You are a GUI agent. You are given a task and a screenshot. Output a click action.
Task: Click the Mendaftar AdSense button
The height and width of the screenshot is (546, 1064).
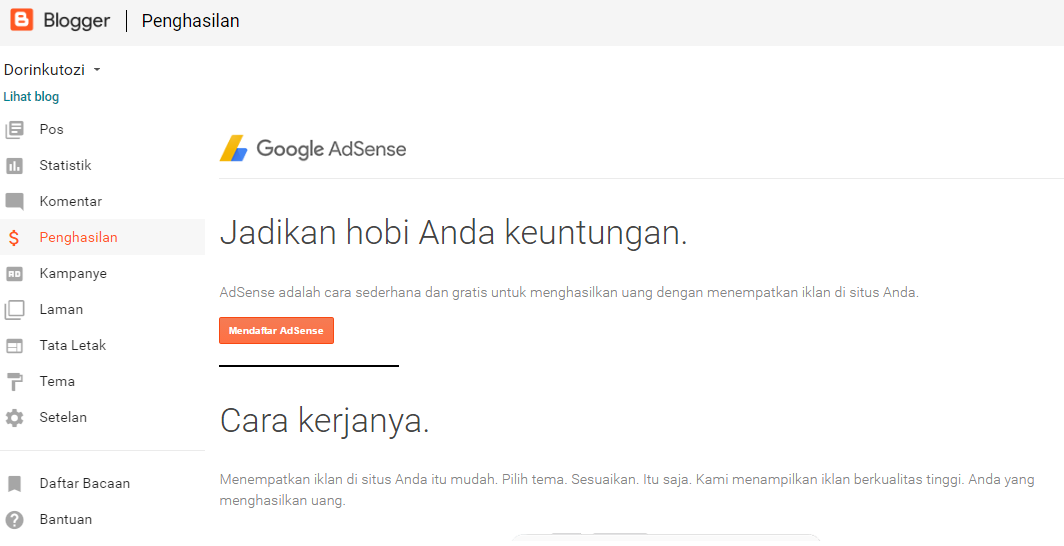point(276,331)
